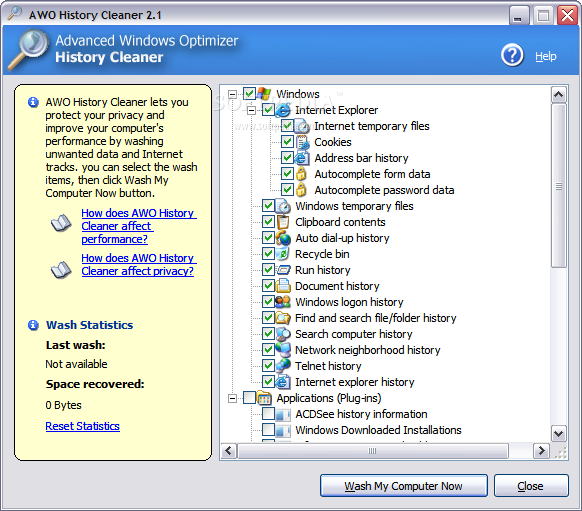Click the Windows temporary files icon
This screenshot has height=511, width=582.
click(283, 206)
